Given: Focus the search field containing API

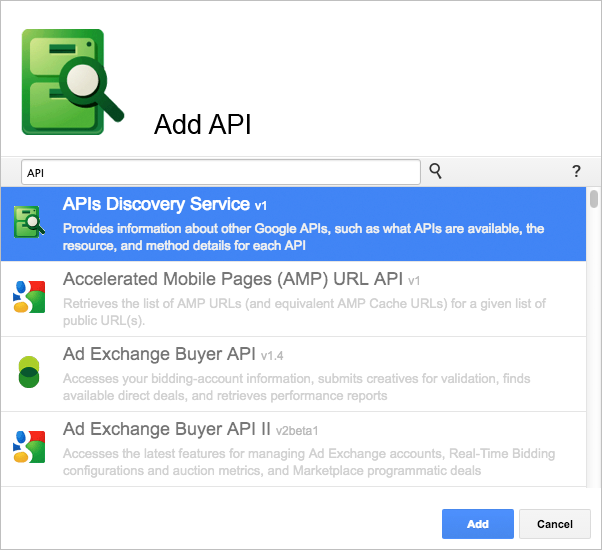Looking at the screenshot, I should pos(221,172).
